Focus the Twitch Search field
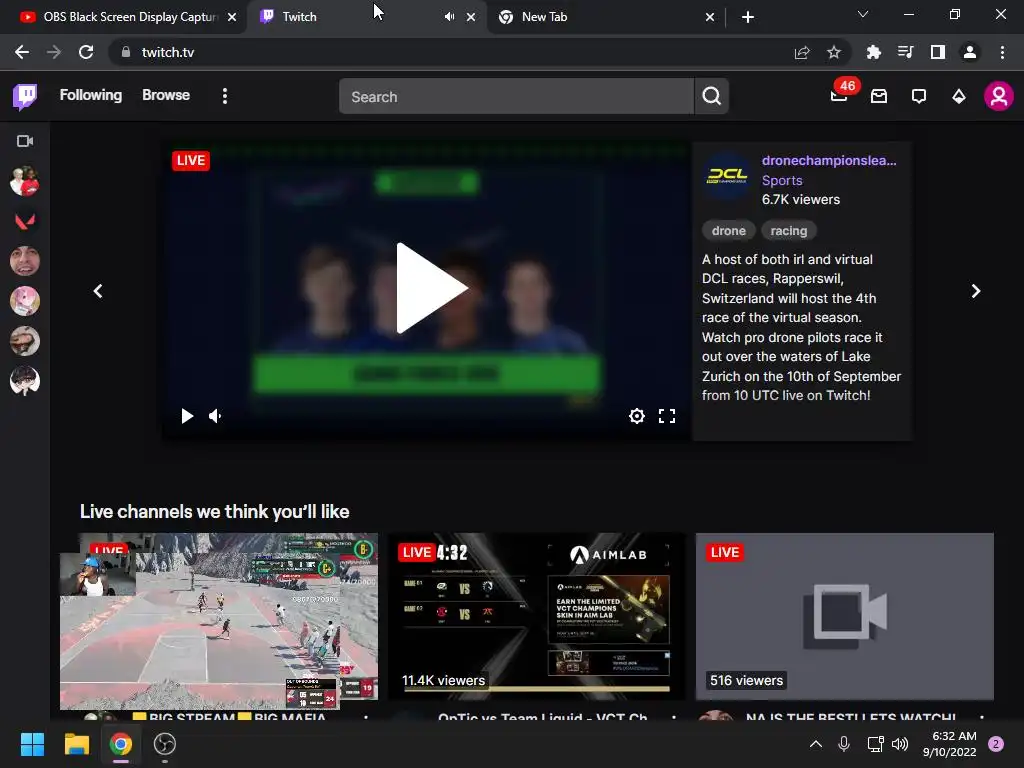 tap(516, 97)
